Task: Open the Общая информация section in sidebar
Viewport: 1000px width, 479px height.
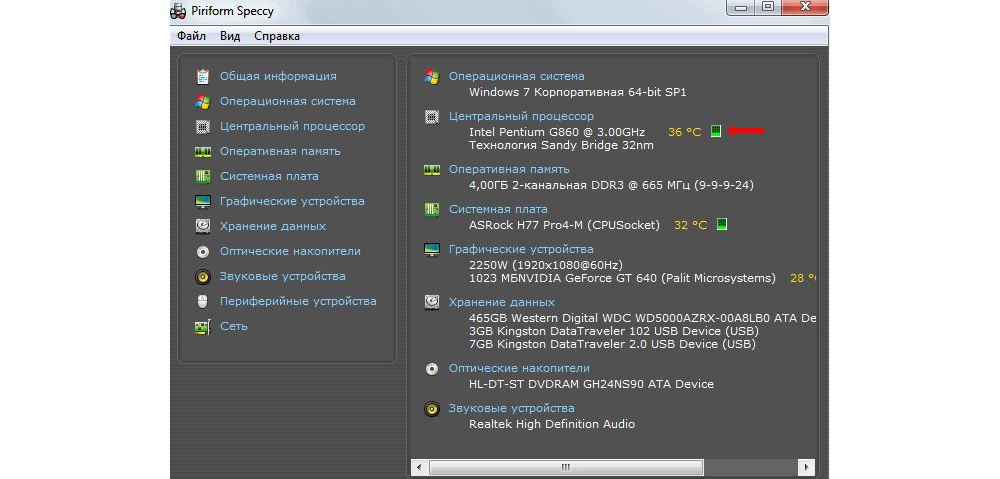Action: tap(278, 76)
